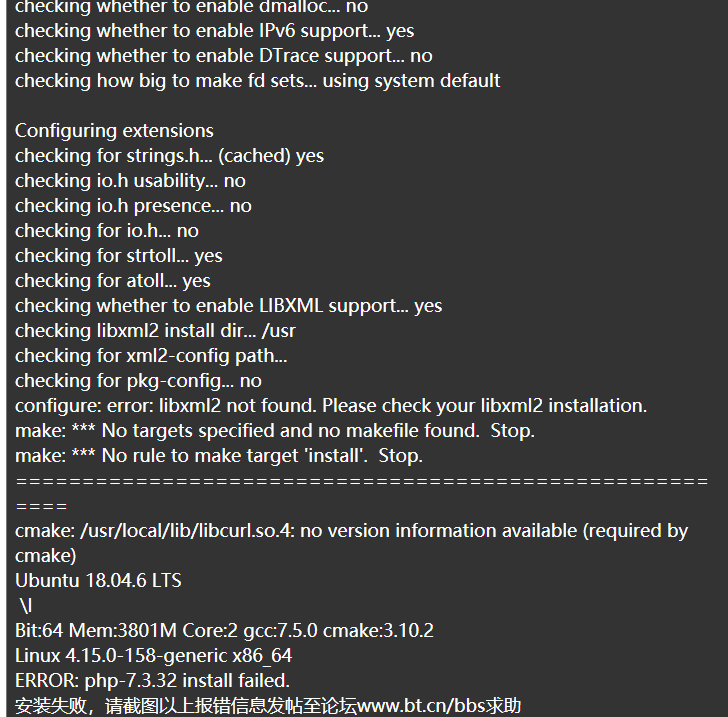Viewport: 728px width, 717px height.
Task: Click the "No rule to make target 'install'" line
Action: (219, 456)
